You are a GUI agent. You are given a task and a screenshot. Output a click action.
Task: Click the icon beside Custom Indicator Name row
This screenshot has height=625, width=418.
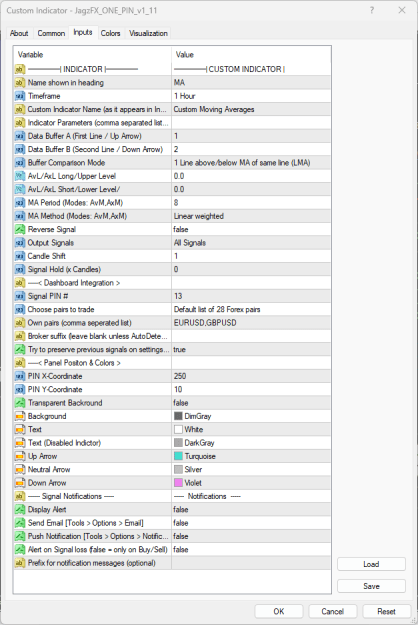[20, 109]
